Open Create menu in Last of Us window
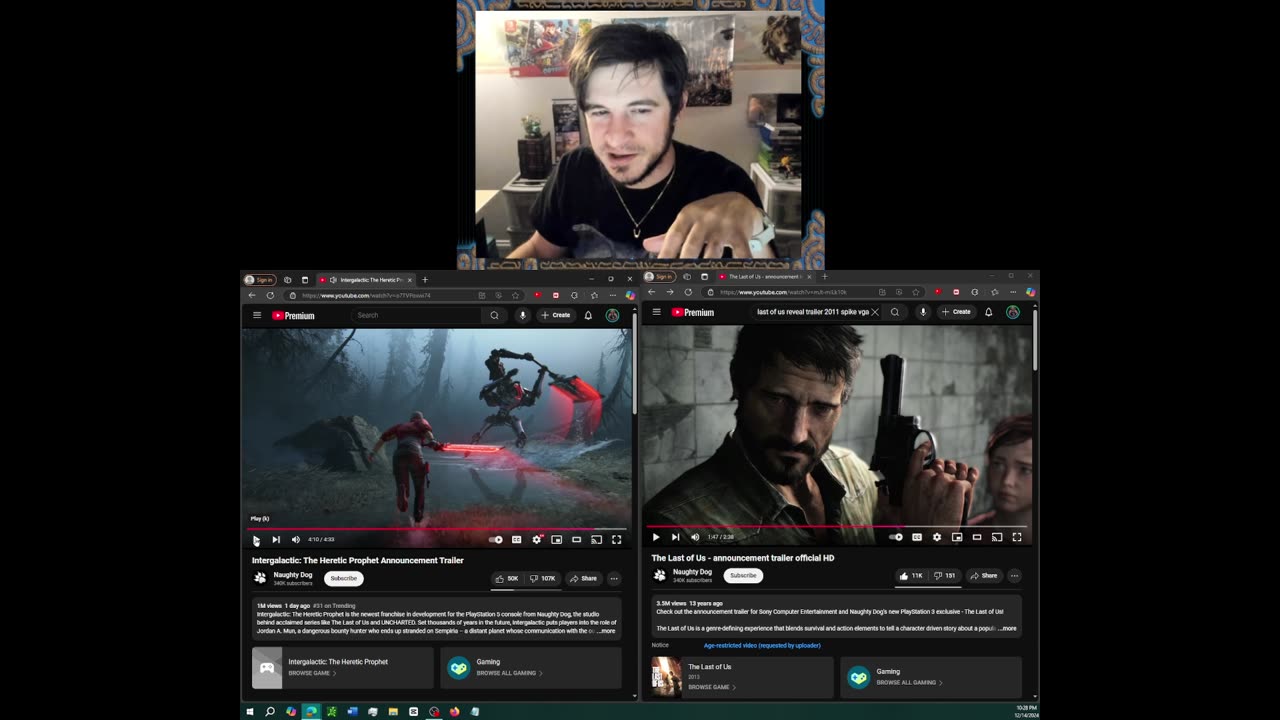 tap(956, 312)
